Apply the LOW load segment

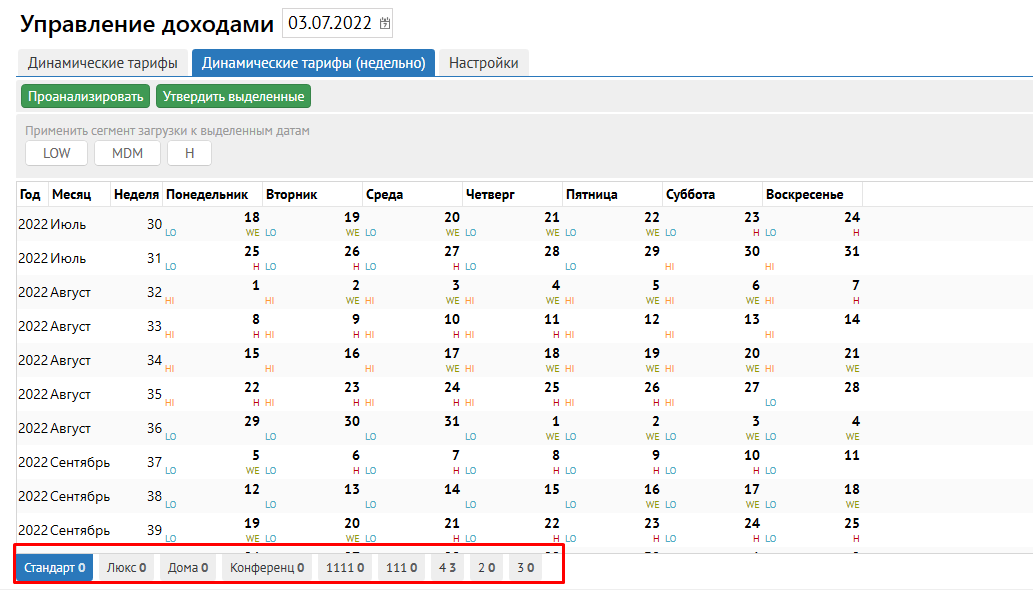coord(56,153)
